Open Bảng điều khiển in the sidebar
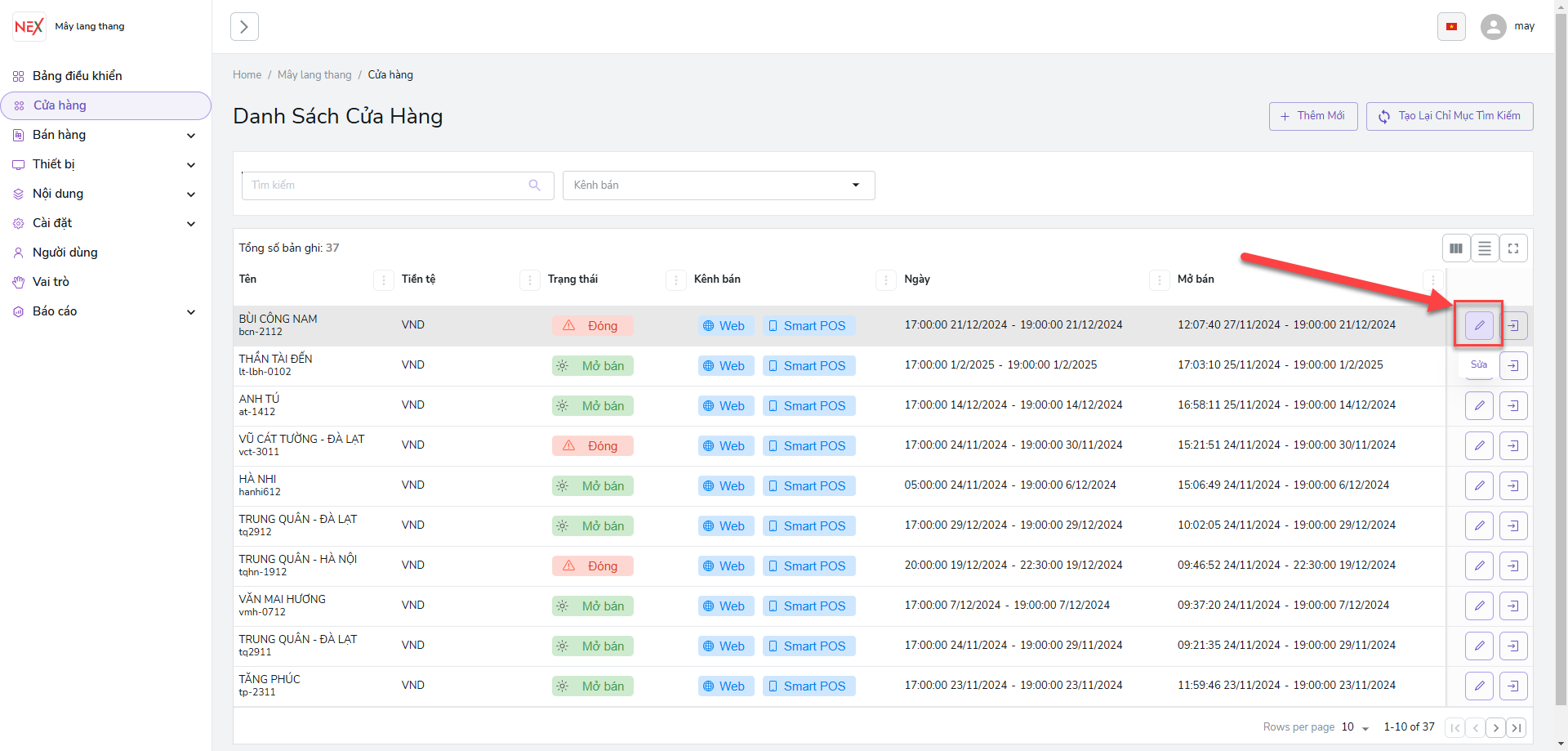 click(x=78, y=76)
